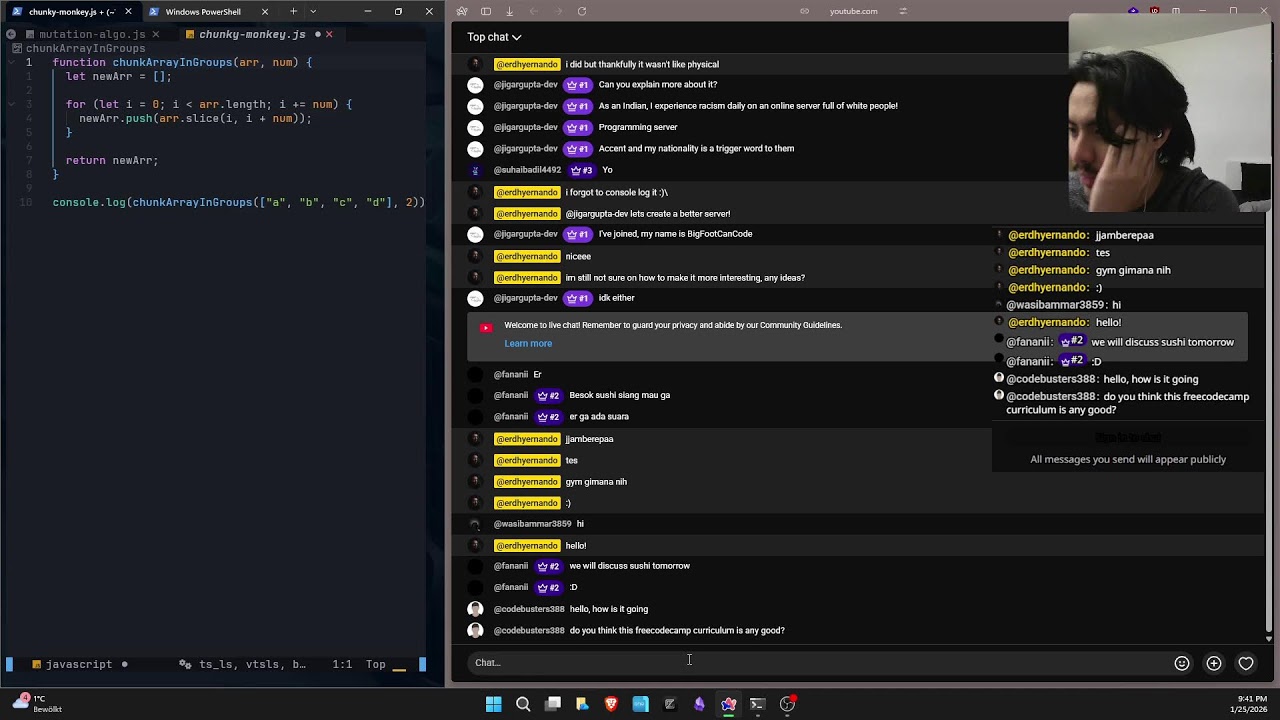Close the Windows PowerShell terminal tab
Screen dimensions: 1280x720
(265, 12)
